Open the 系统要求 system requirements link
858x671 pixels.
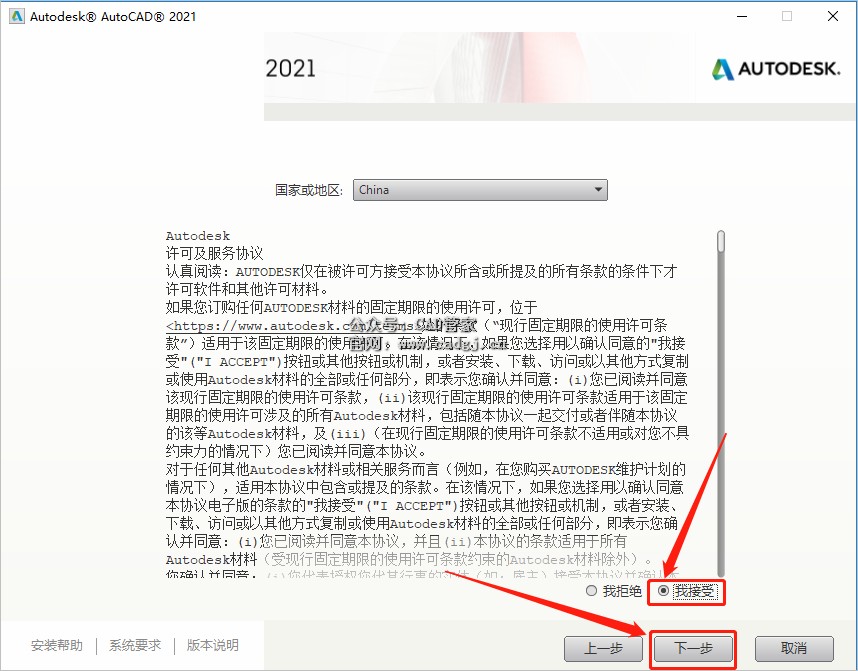click(135, 645)
